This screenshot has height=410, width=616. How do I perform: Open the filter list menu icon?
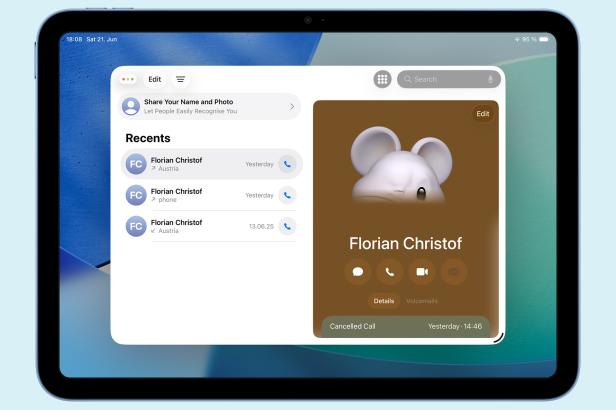click(x=180, y=79)
